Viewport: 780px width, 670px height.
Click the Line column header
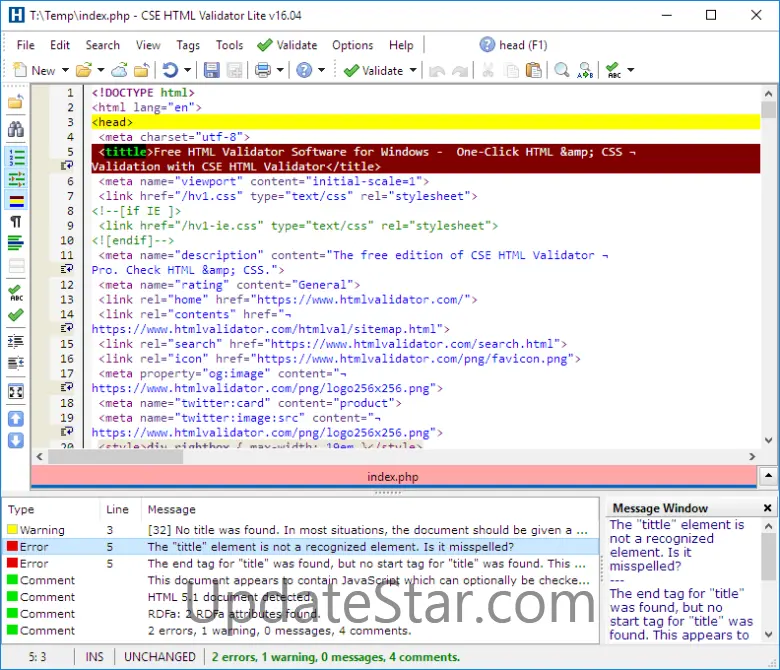tap(120, 509)
